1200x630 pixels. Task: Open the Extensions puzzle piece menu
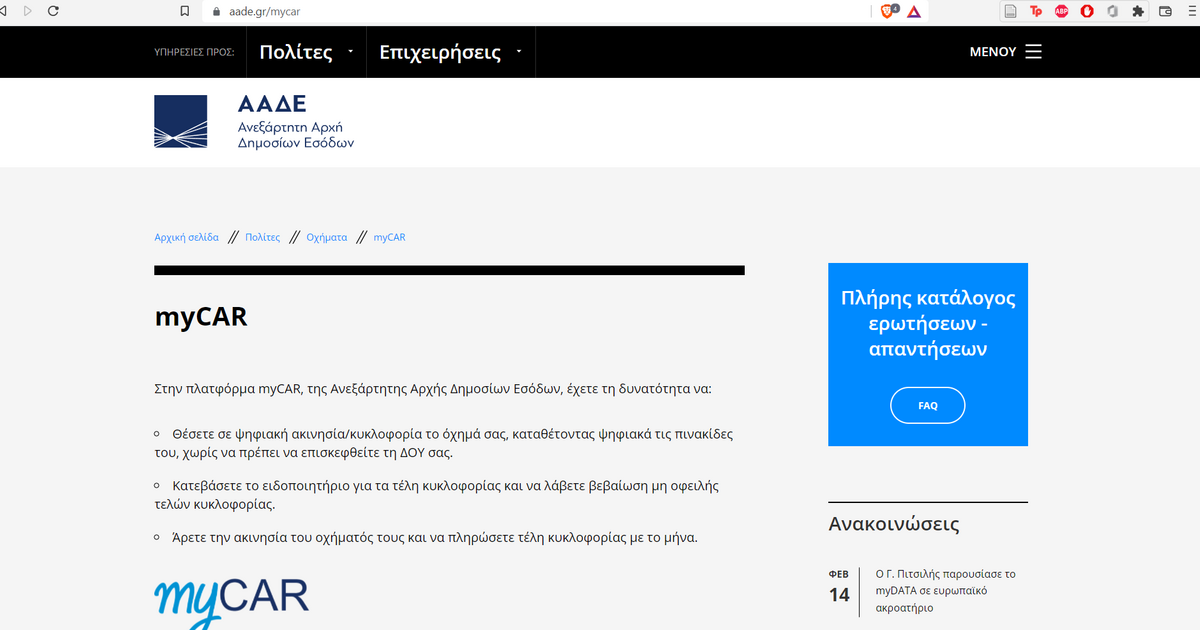[x=1138, y=11]
